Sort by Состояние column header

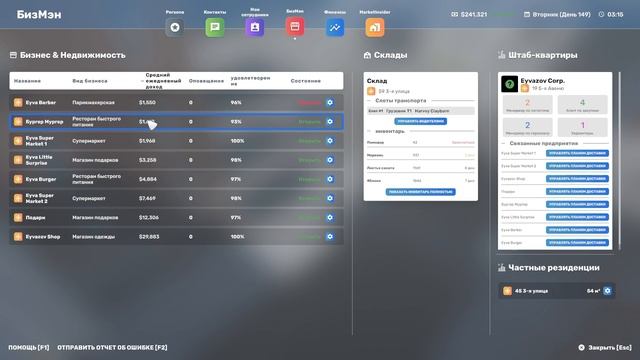coord(305,81)
